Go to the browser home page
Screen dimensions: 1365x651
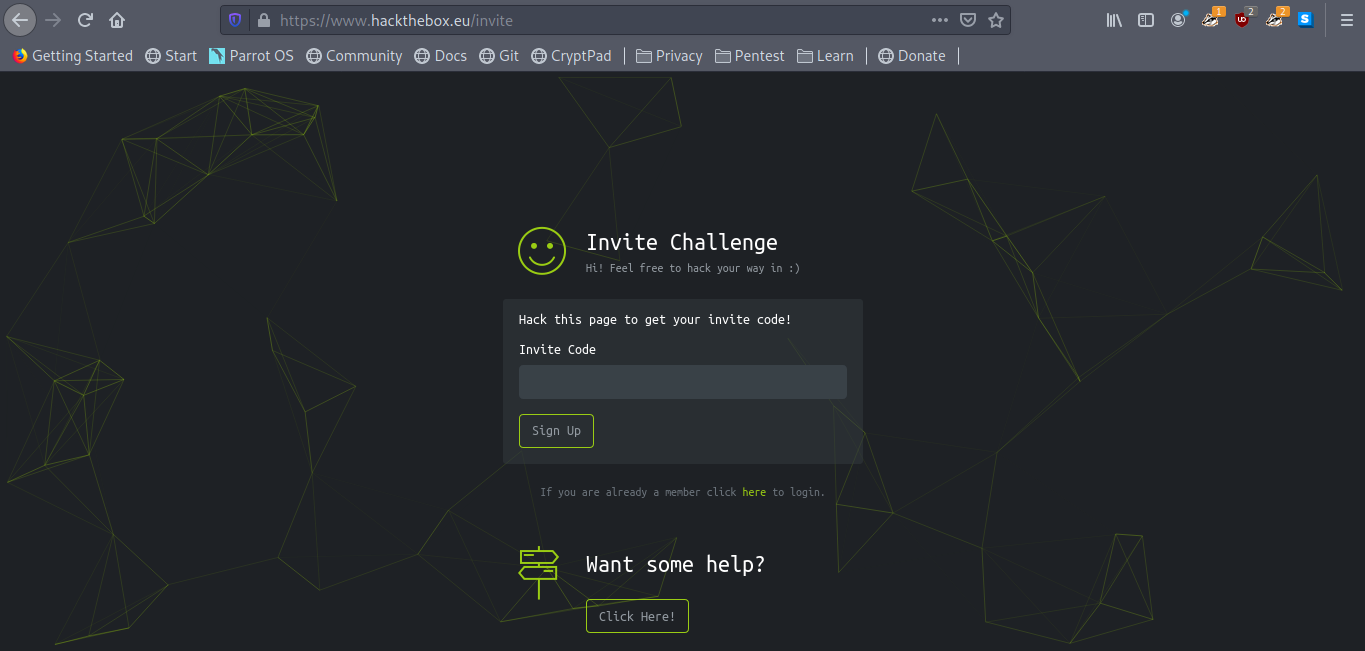(x=117, y=20)
